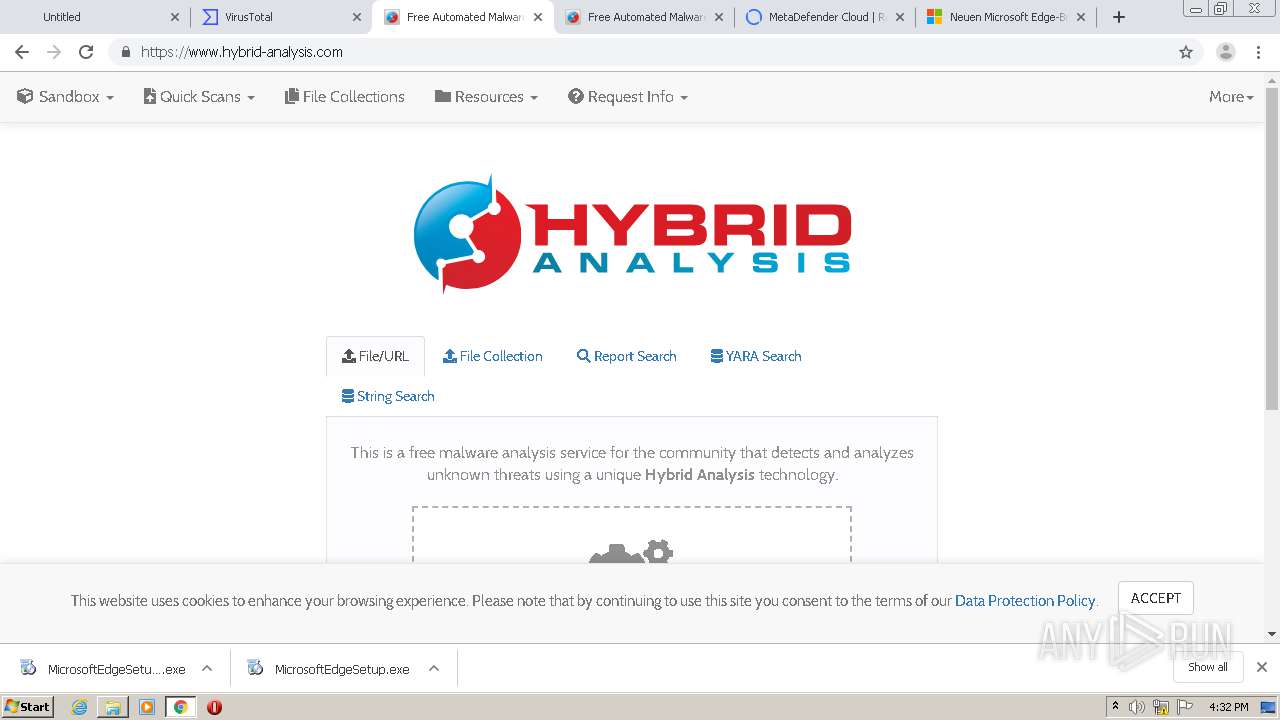
Task: Switch to the MetaDefender Cloud tab
Action: [x=825, y=17]
